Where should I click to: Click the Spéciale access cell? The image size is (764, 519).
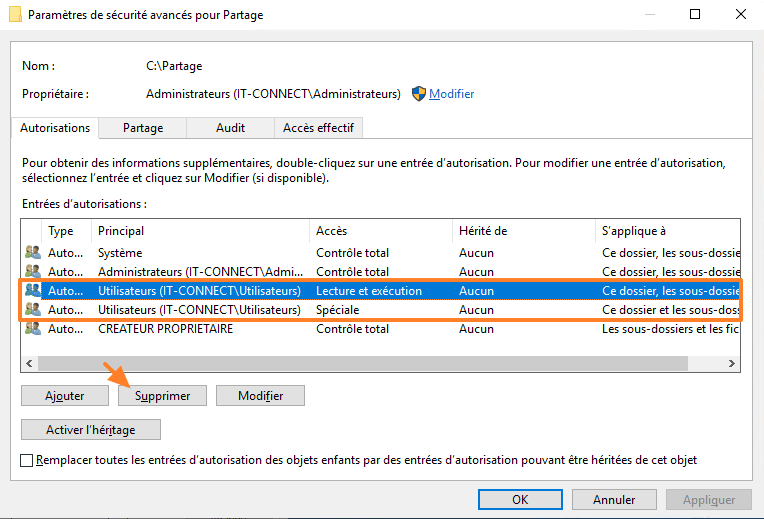(x=337, y=309)
